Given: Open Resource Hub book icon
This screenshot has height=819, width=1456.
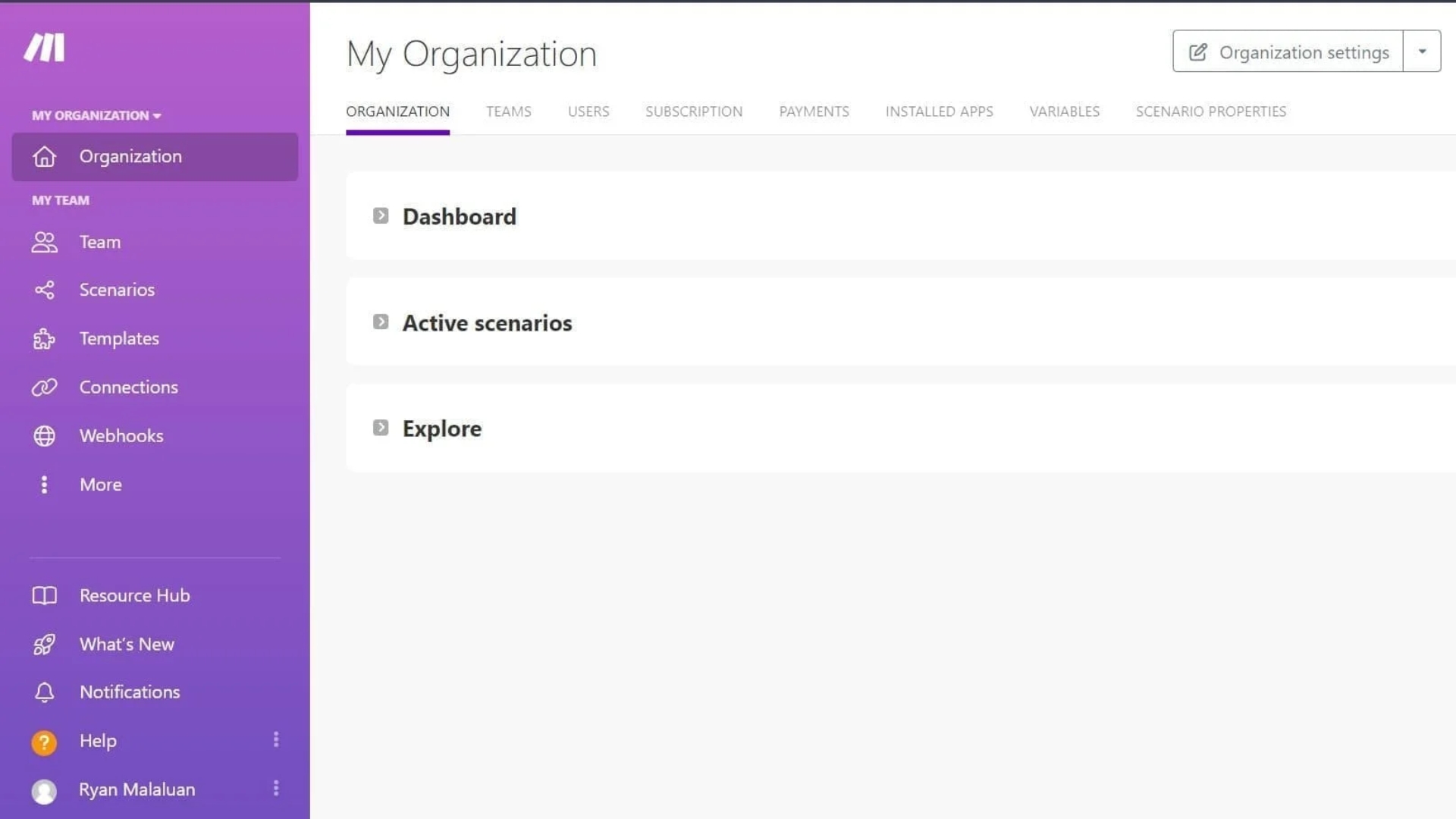Looking at the screenshot, I should click(x=44, y=596).
